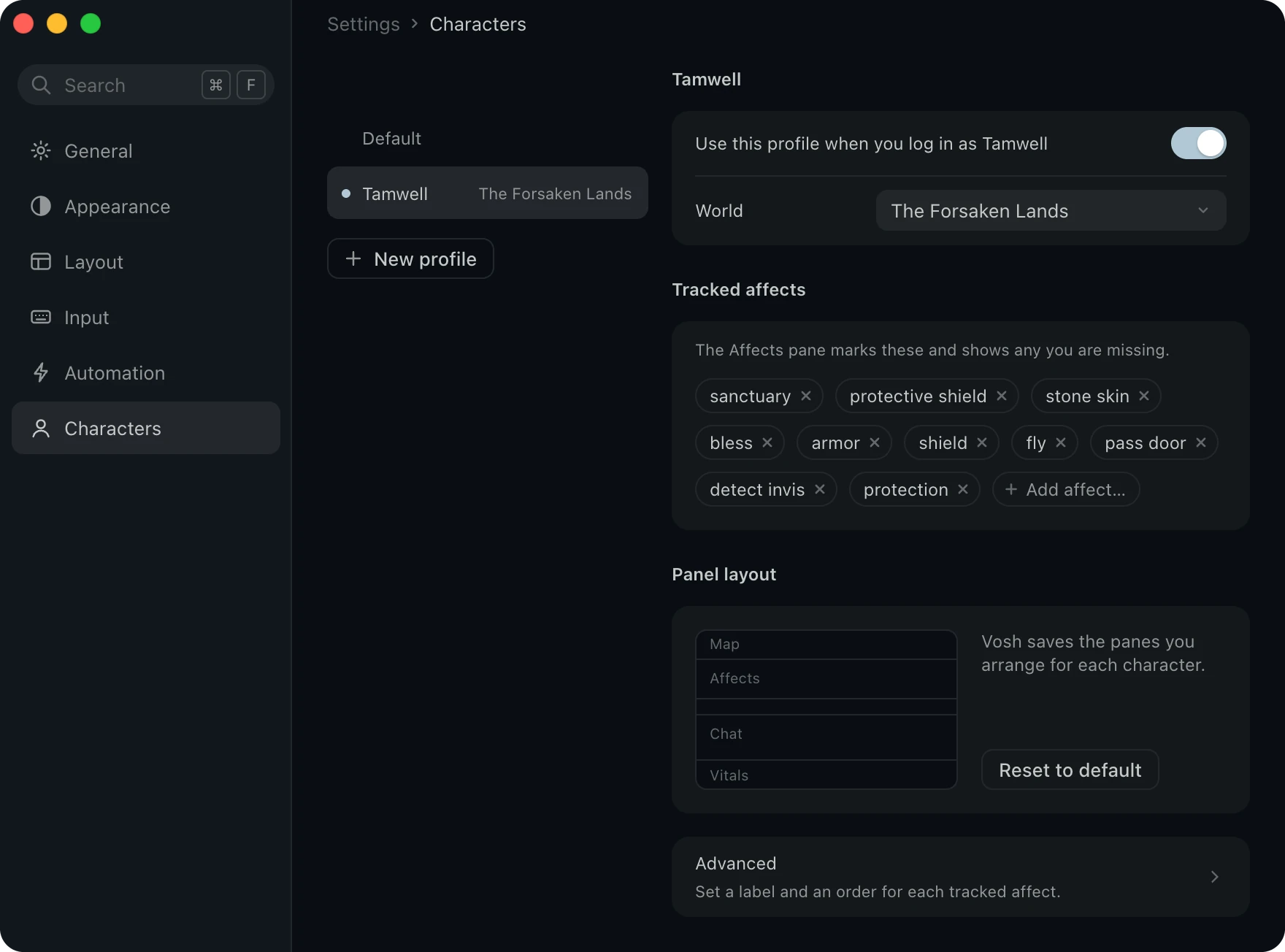Click the Affects pane in layout preview
Viewport: 1285px width, 952px height.
(x=826, y=679)
